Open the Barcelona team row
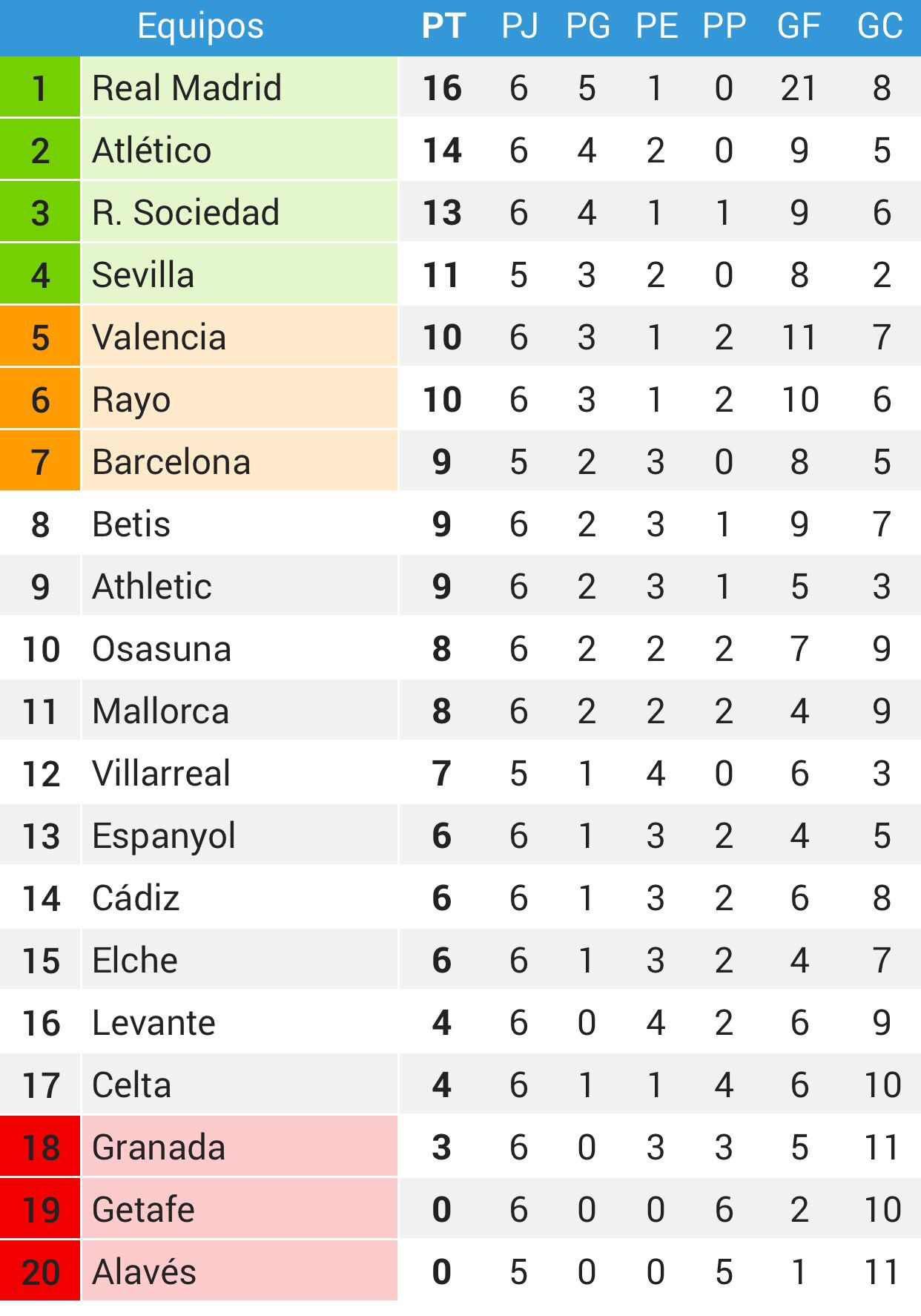This screenshot has width=921, height=1316. point(460,461)
